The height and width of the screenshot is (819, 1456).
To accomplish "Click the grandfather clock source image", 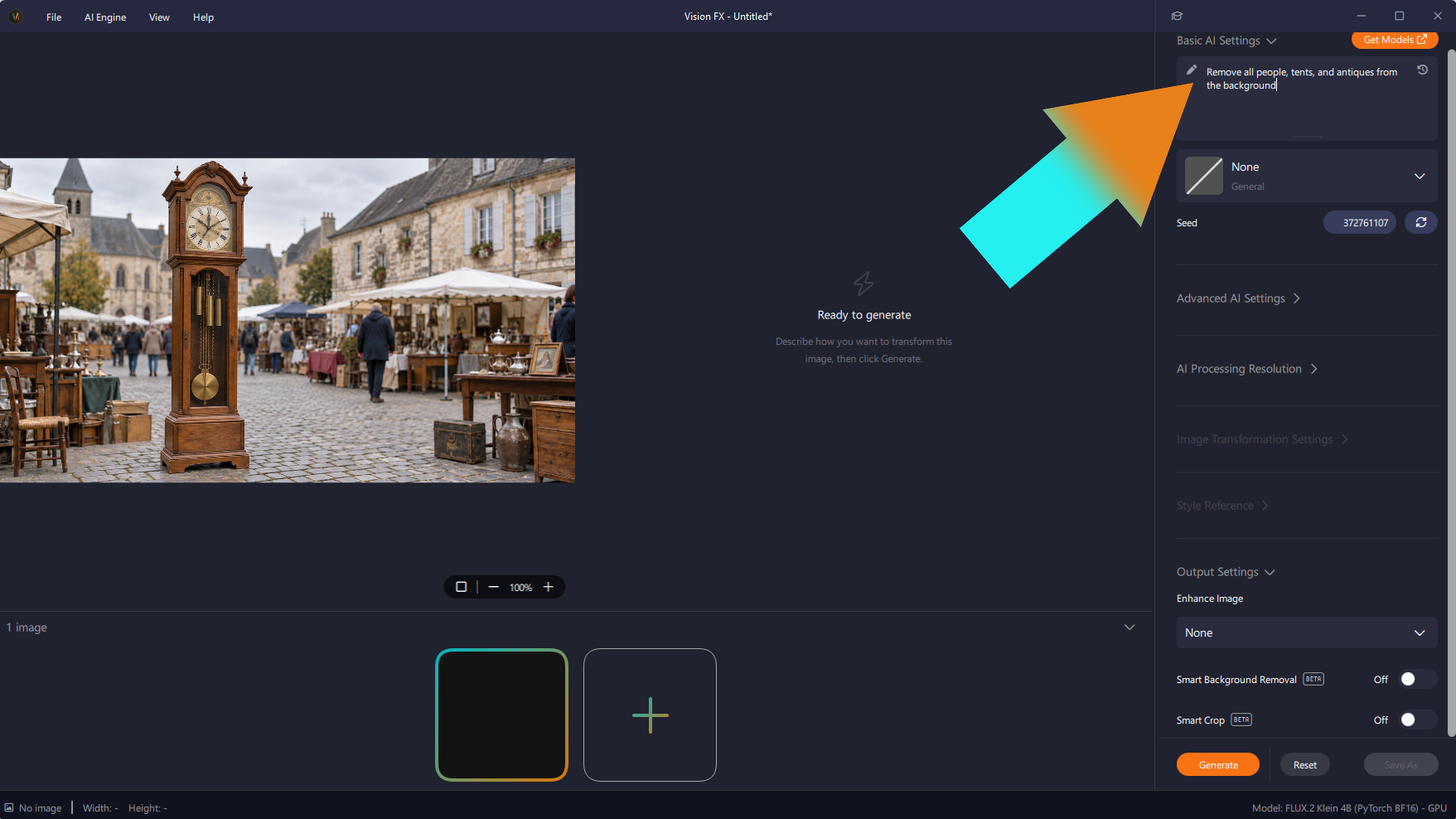I will pyautogui.click(x=287, y=320).
